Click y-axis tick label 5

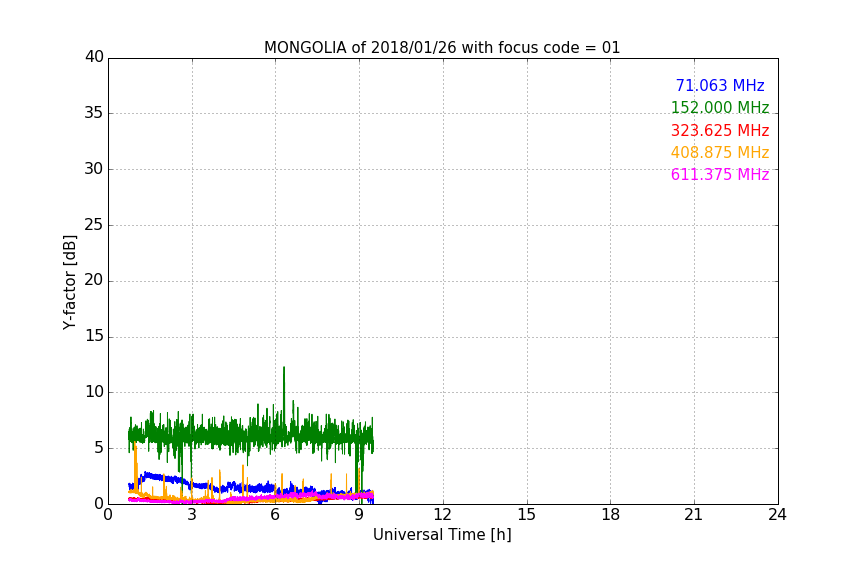99,448
